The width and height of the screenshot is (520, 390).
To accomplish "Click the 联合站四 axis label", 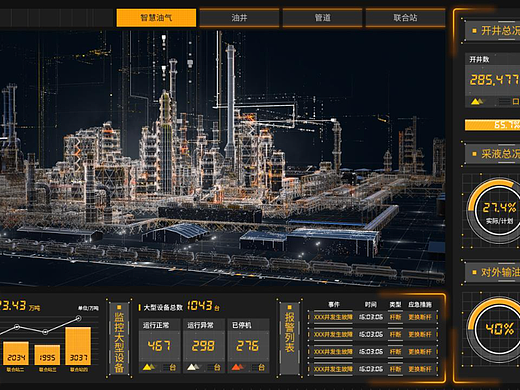I will [79, 369].
